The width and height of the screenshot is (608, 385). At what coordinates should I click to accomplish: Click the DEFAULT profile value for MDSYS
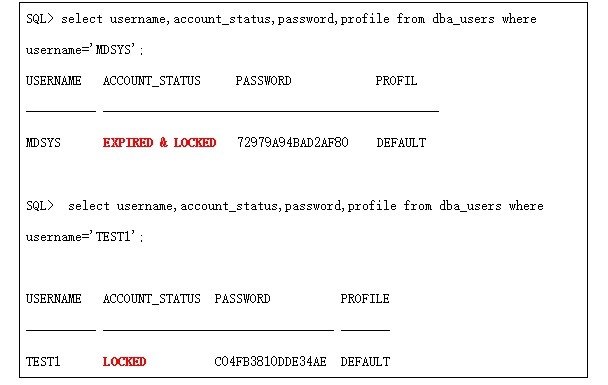401,143
